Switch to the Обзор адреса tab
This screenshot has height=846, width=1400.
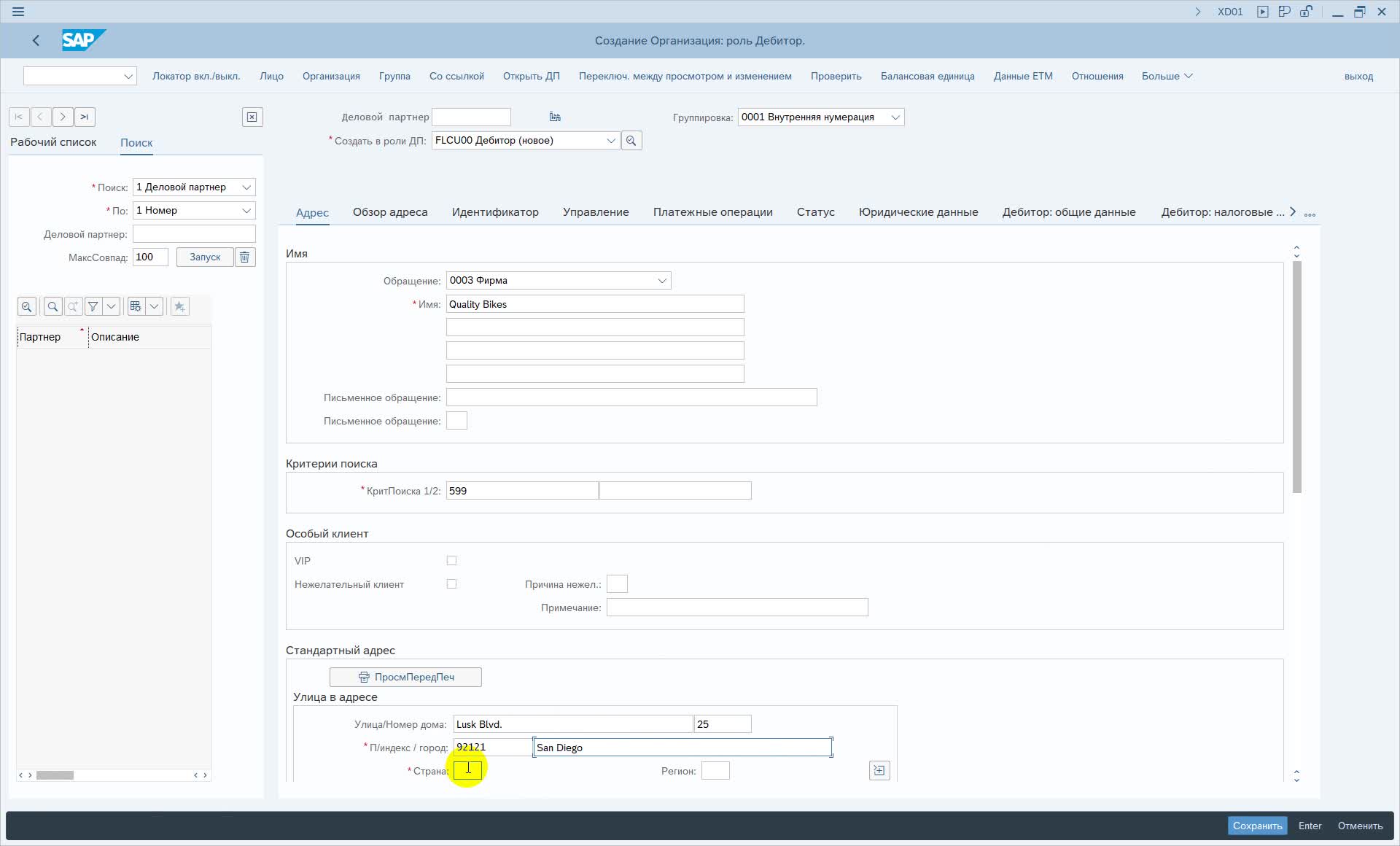pos(390,212)
